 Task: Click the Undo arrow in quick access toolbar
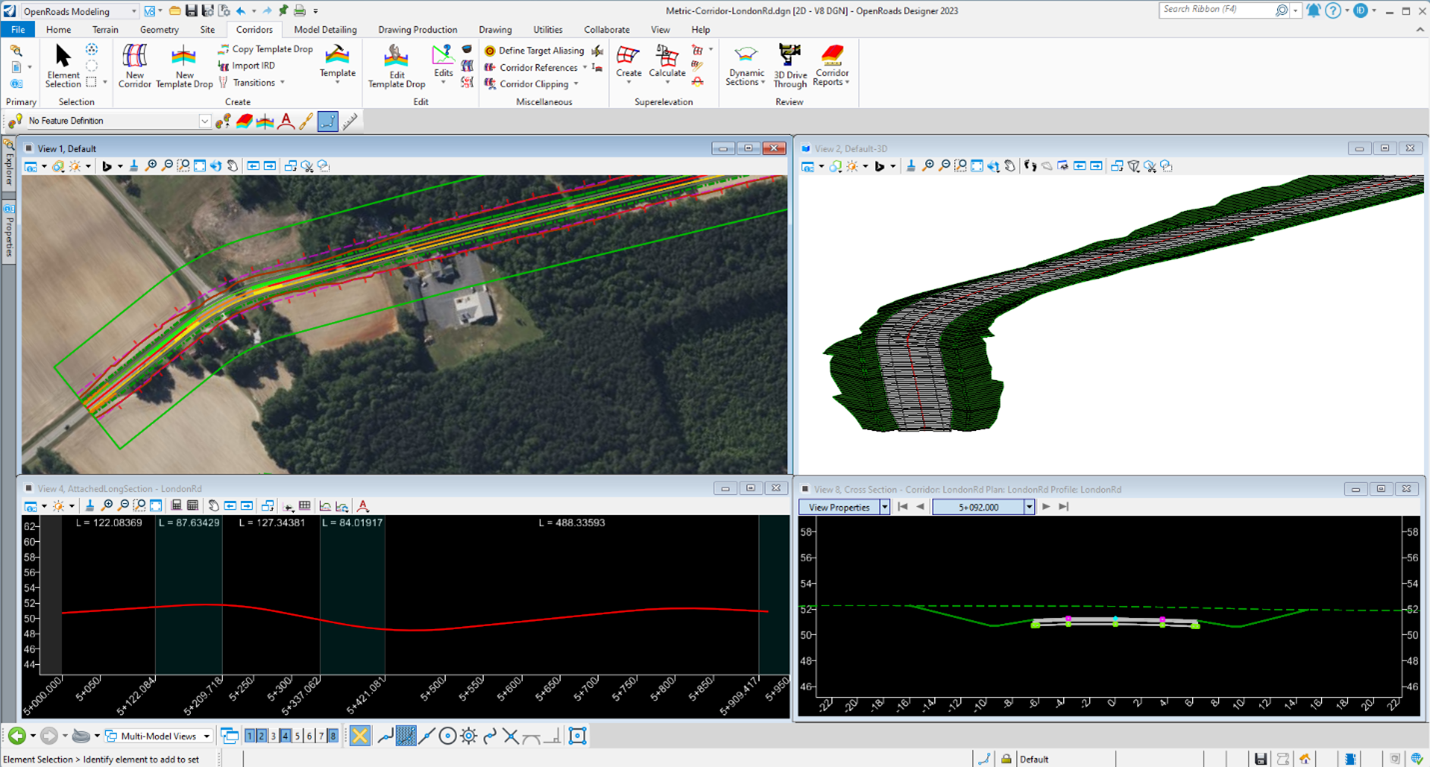coord(241,11)
